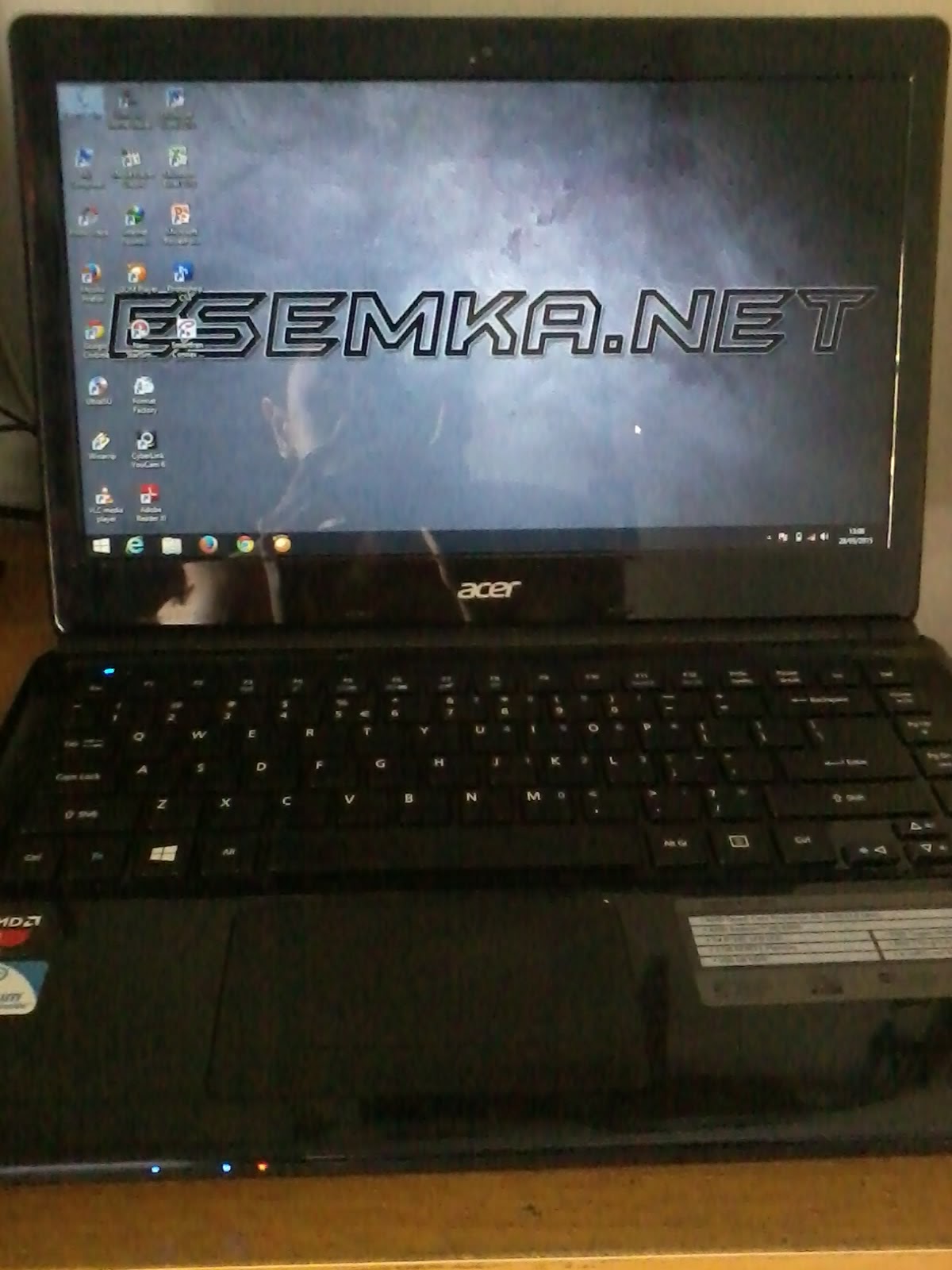The height and width of the screenshot is (1270, 952).
Task: Open the Format Factory desktop shortcut
Action: pyautogui.click(x=144, y=394)
